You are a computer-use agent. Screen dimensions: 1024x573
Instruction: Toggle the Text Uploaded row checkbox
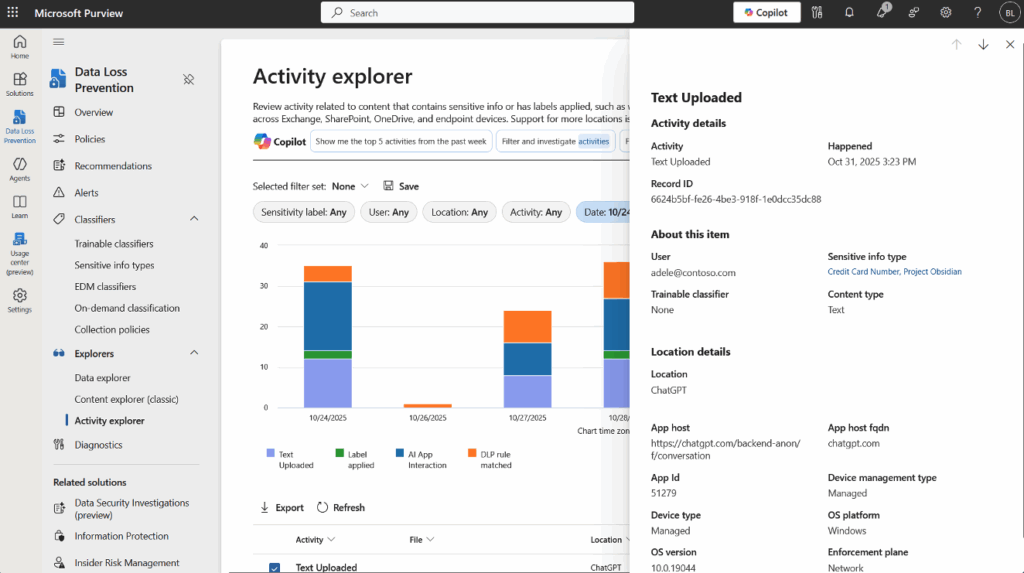point(275,567)
